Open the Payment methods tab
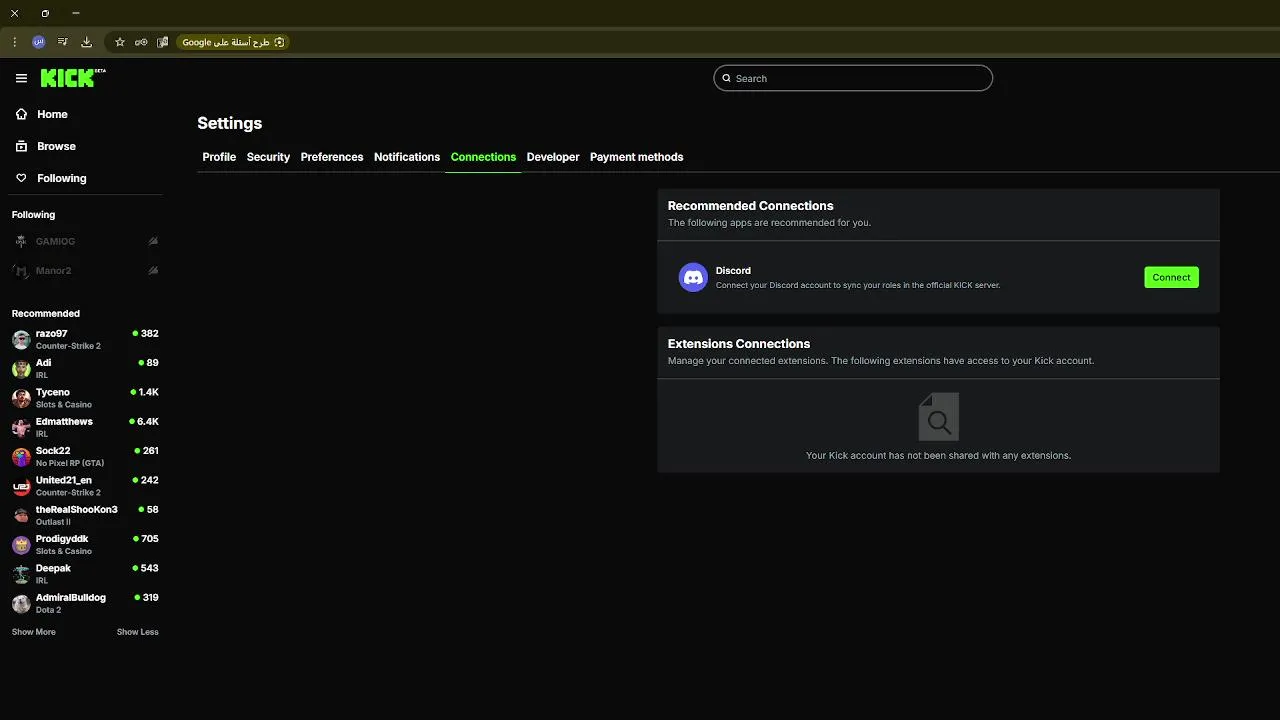Screen dimensions: 1280x720 pyautogui.click(x=636, y=157)
